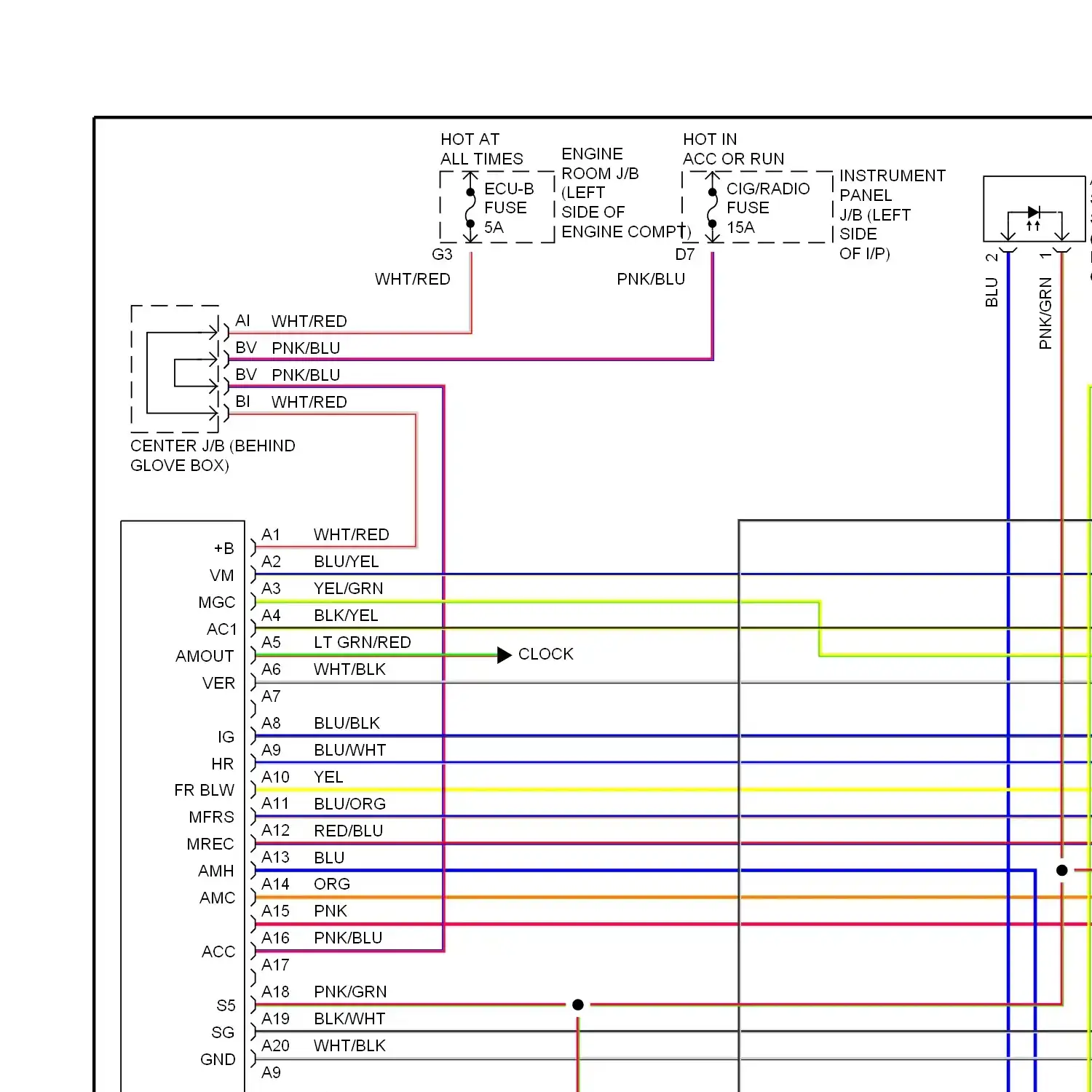Select the INSTRUMENT PANEL J/B description text

[893, 215]
